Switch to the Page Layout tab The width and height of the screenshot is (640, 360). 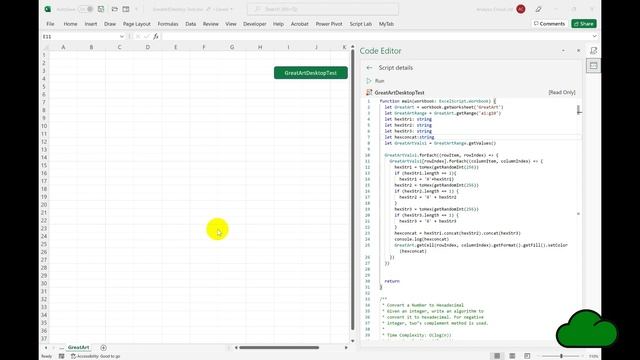pos(137,24)
